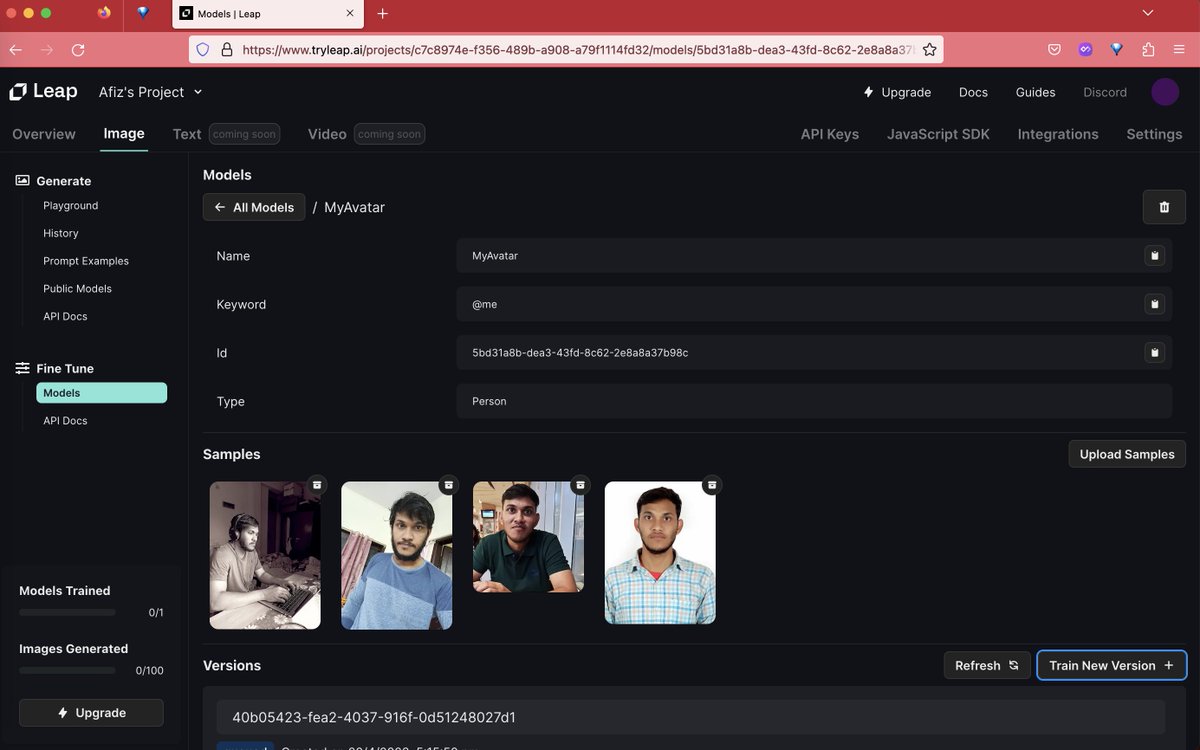Click the user avatar circle menu
This screenshot has width=1200, height=750.
pos(1165,91)
